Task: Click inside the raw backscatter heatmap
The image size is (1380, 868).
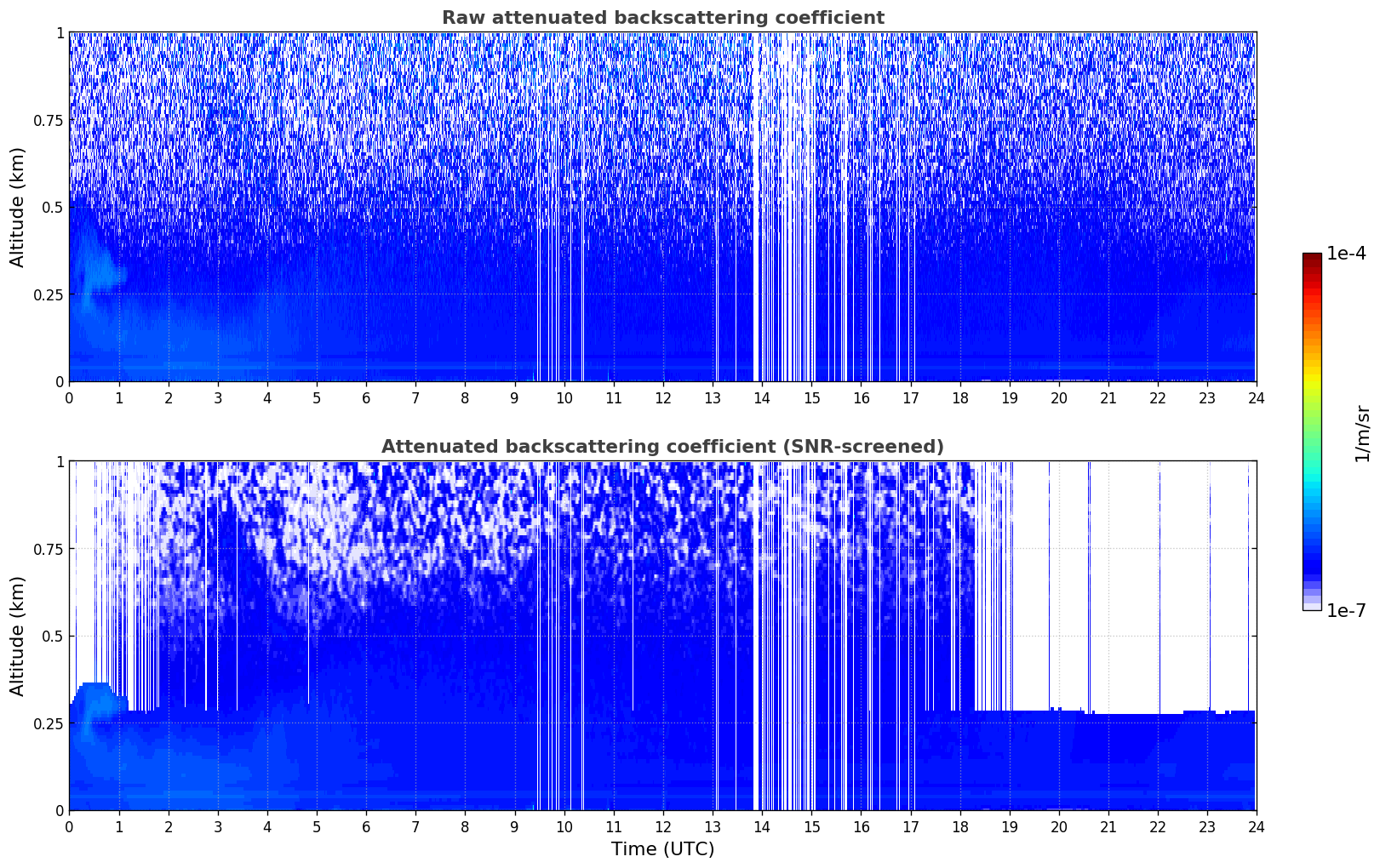Action: 662,207
